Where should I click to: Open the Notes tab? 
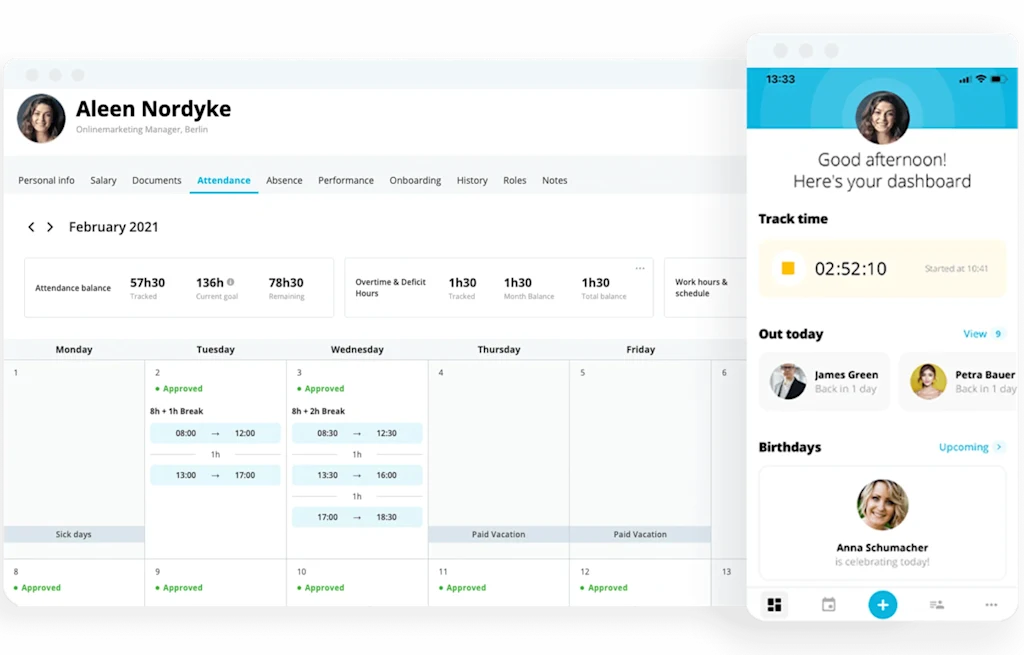click(554, 180)
